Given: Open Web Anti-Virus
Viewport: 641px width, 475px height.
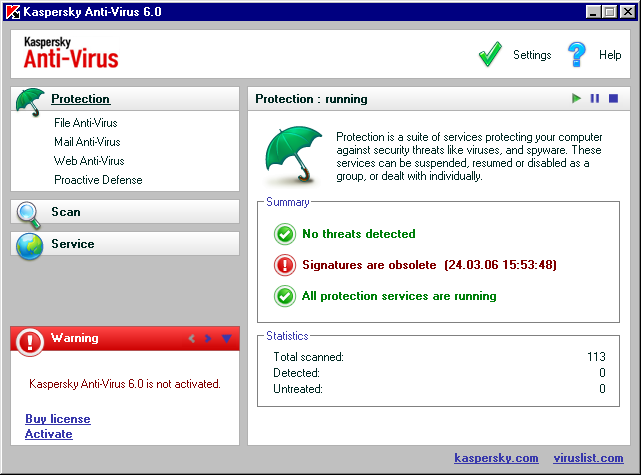Looking at the screenshot, I should click(x=89, y=161).
